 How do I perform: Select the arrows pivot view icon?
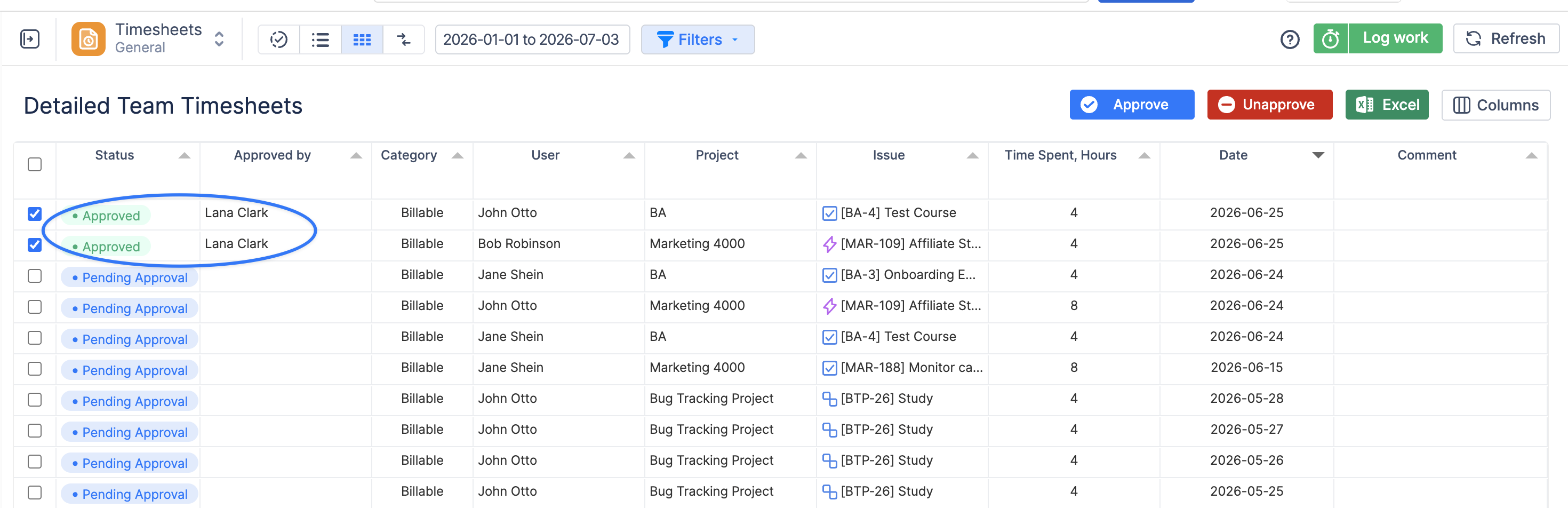(x=404, y=39)
